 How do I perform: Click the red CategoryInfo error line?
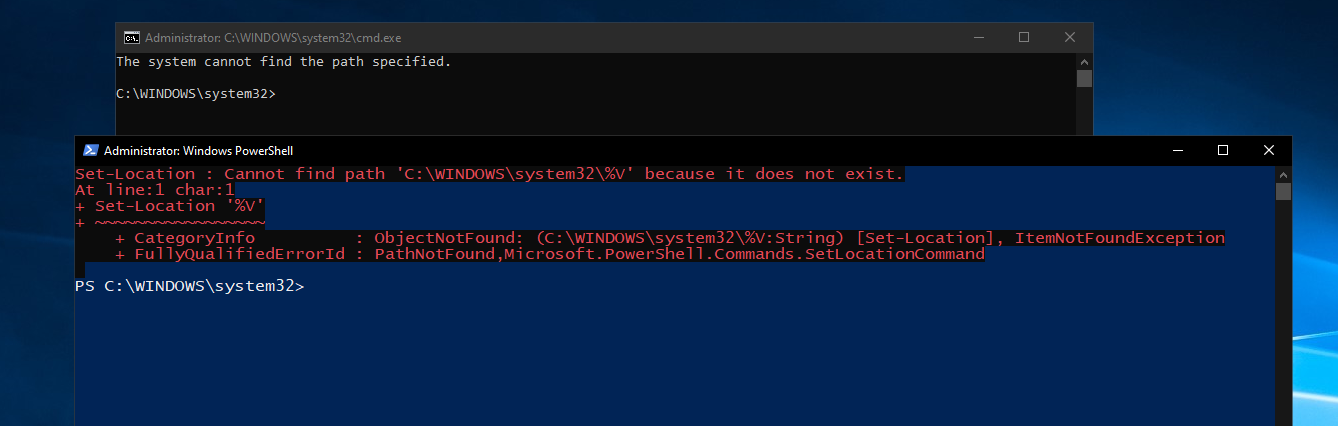coord(669,238)
